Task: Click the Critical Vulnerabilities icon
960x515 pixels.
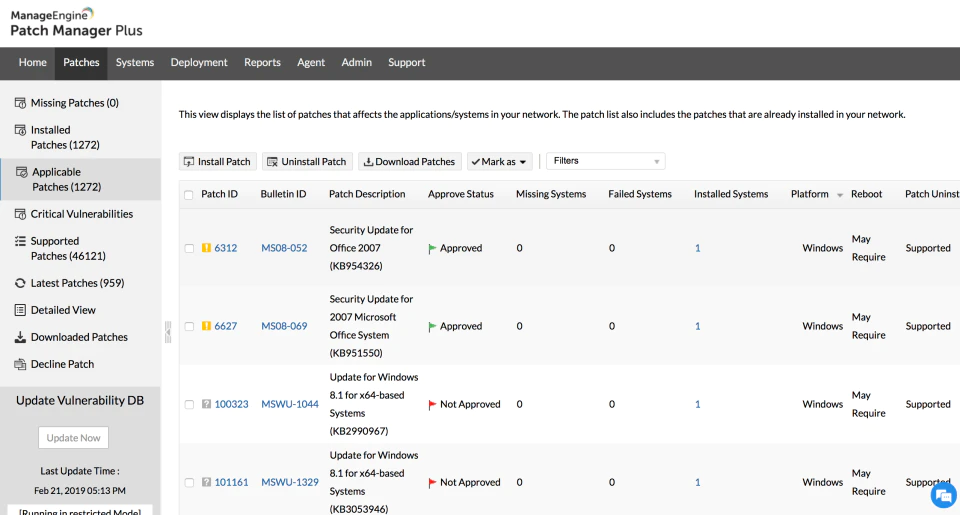Action: 20,214
